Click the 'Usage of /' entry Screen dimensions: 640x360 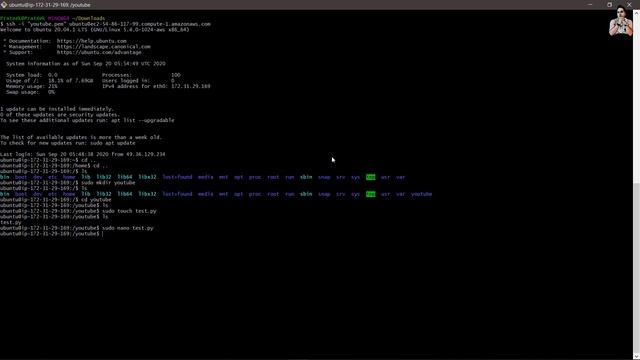(49, 81)
